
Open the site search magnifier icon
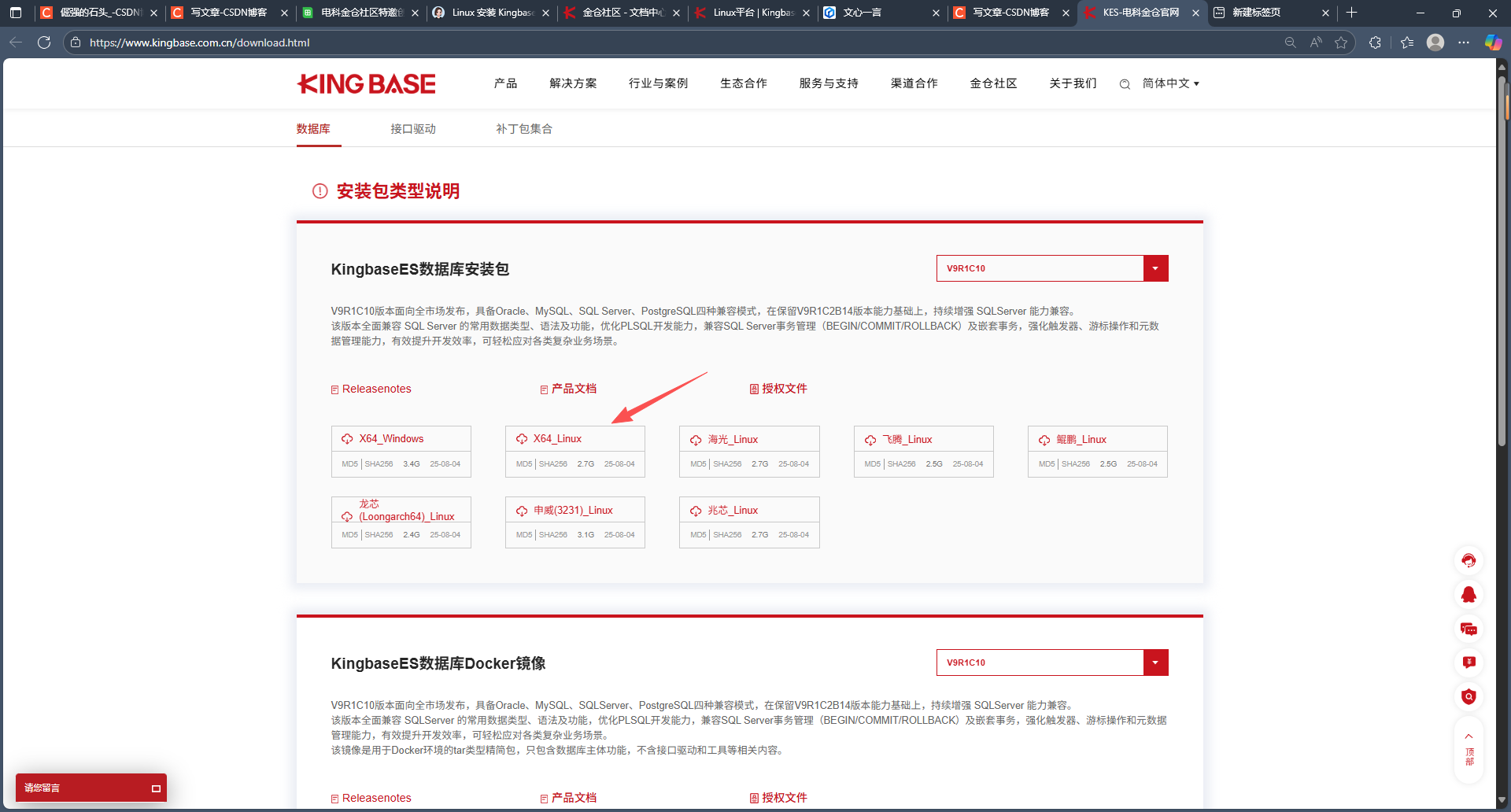point(1124,83)
